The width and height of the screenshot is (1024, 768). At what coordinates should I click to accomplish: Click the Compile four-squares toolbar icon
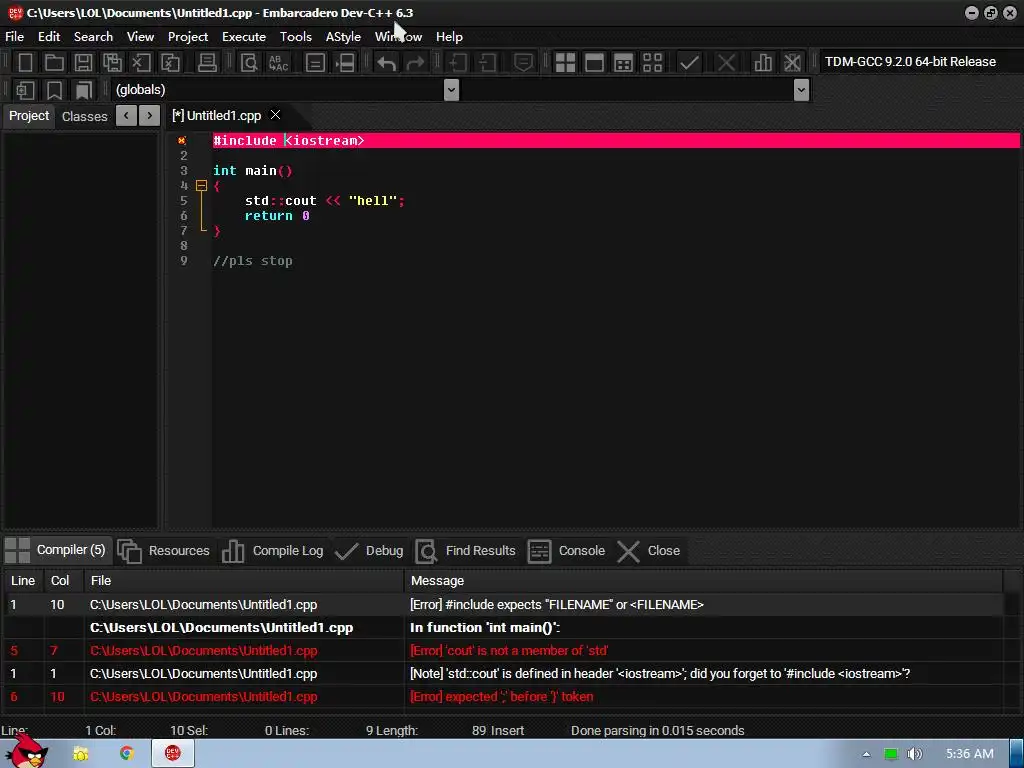[565, 63]
